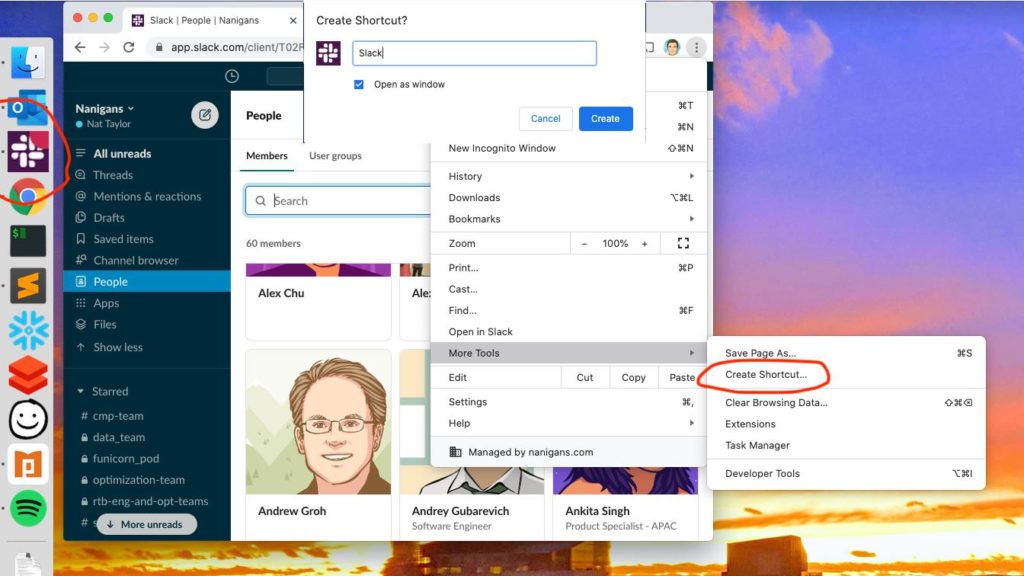Compose a new Slack message
Viewport: 1024px width, 576px height.
pos(204,115)
